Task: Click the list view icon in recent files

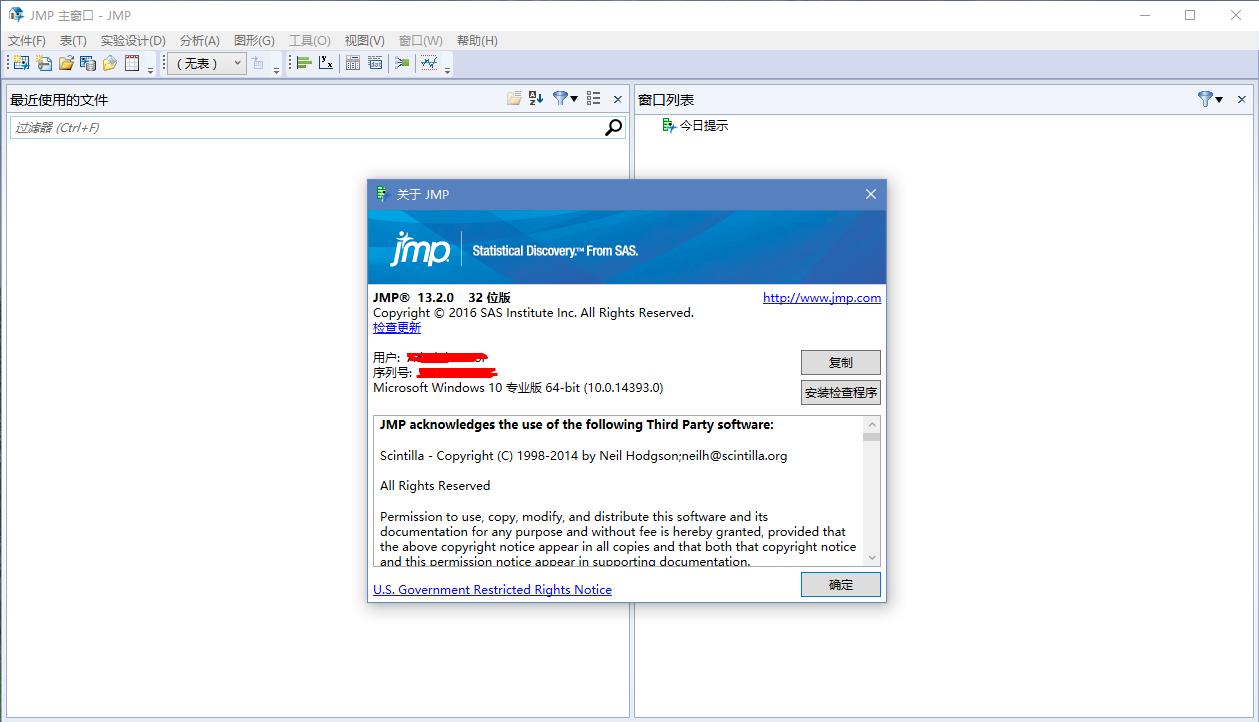Action: [x=594, y=98]
